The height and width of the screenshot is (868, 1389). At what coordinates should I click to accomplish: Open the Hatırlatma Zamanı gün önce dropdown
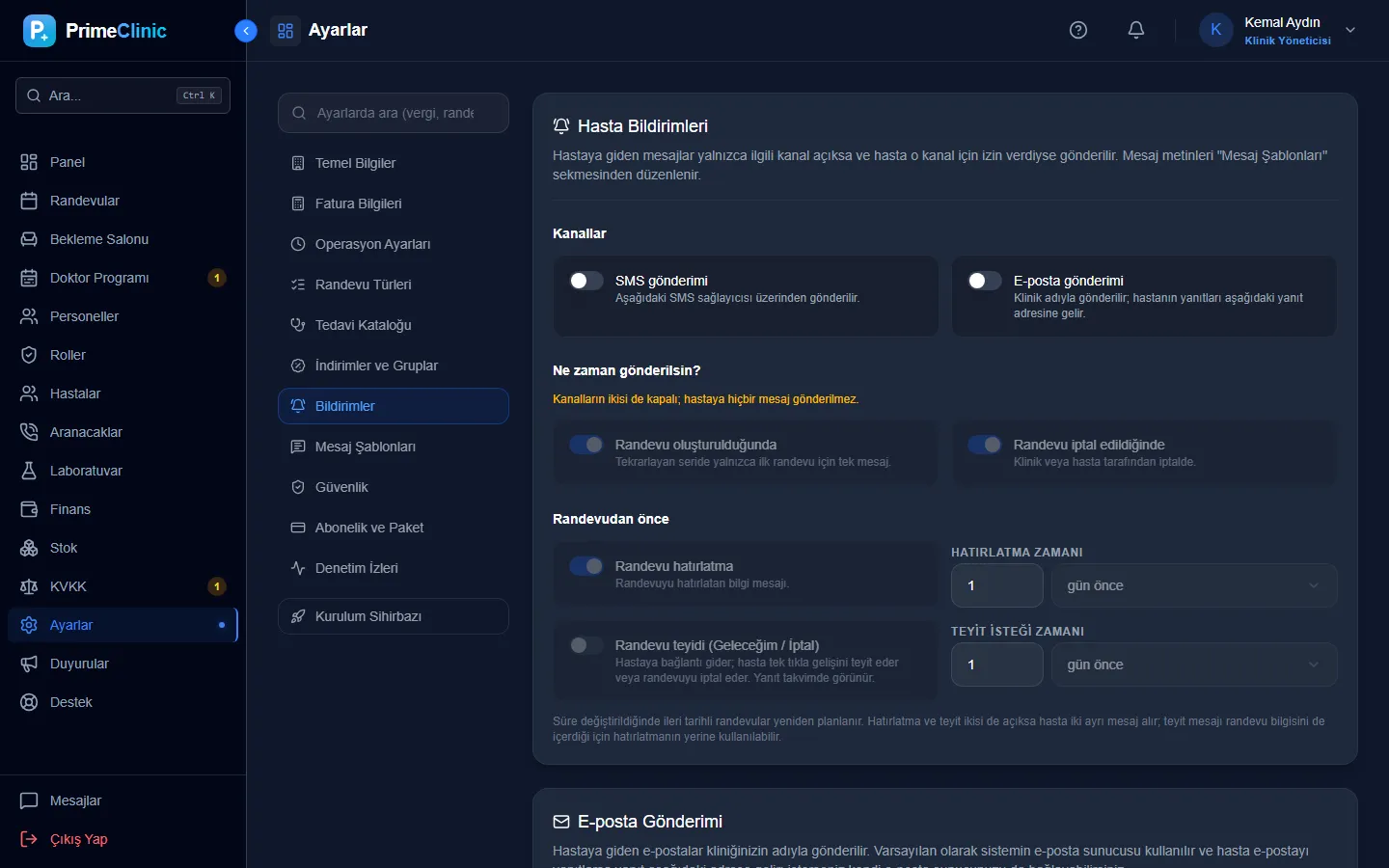[x=1194, y=585]
